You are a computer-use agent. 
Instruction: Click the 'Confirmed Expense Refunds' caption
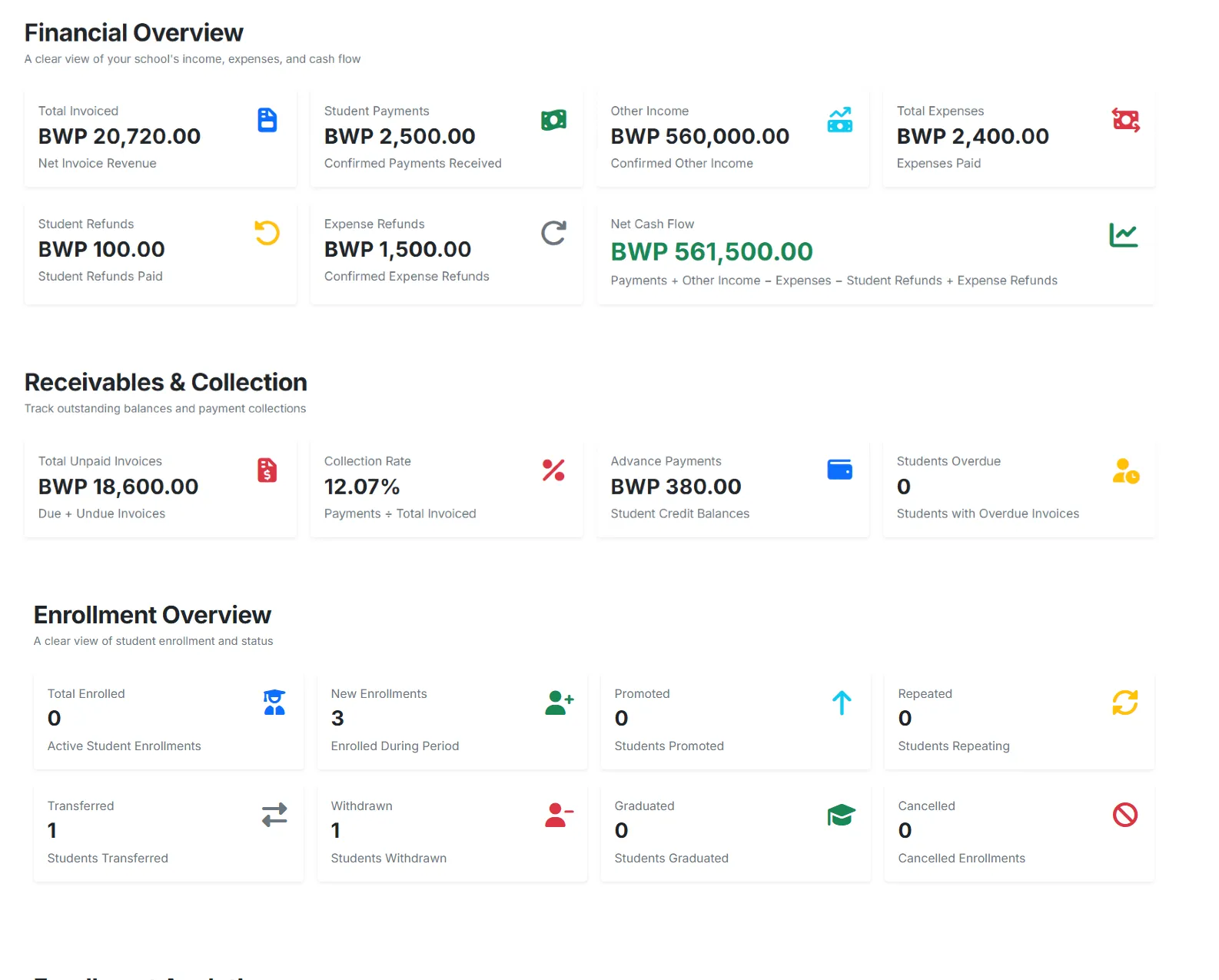tap(407, 276)
